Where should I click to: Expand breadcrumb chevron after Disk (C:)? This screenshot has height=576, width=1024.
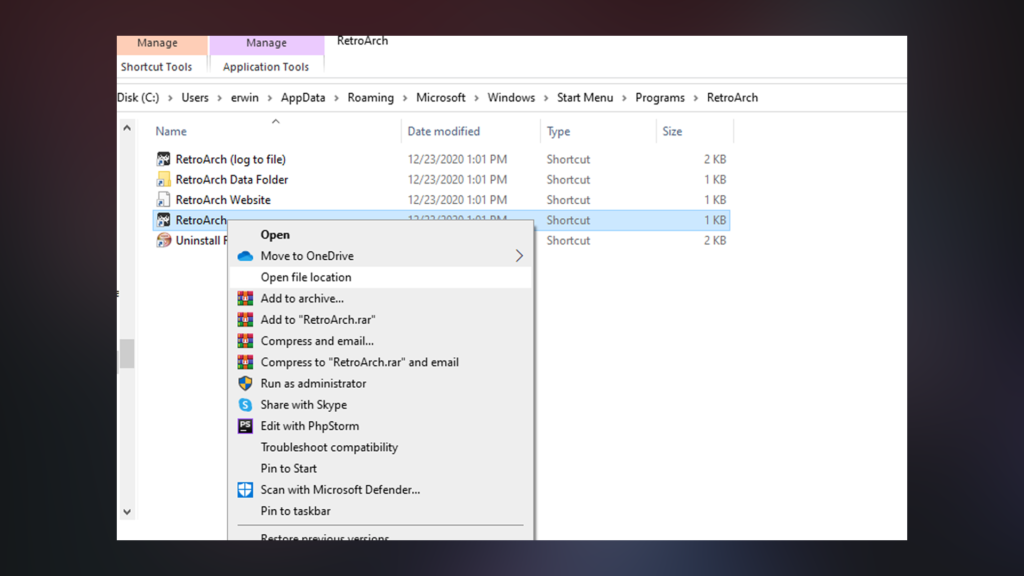170,99
